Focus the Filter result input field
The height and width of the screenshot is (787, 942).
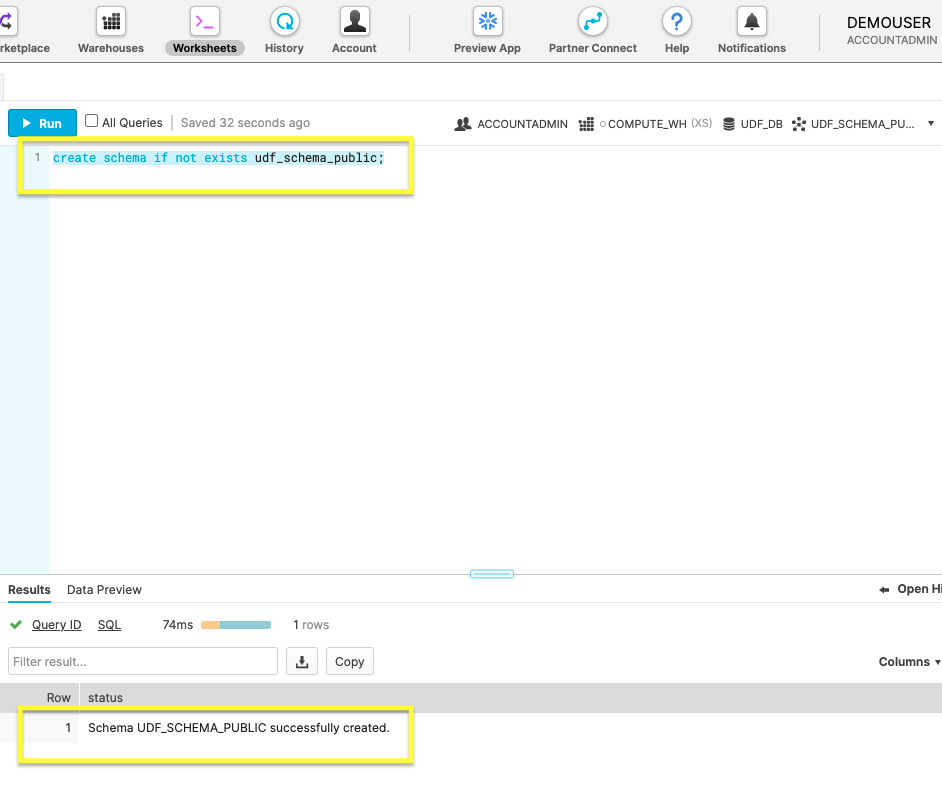point(143,661)
